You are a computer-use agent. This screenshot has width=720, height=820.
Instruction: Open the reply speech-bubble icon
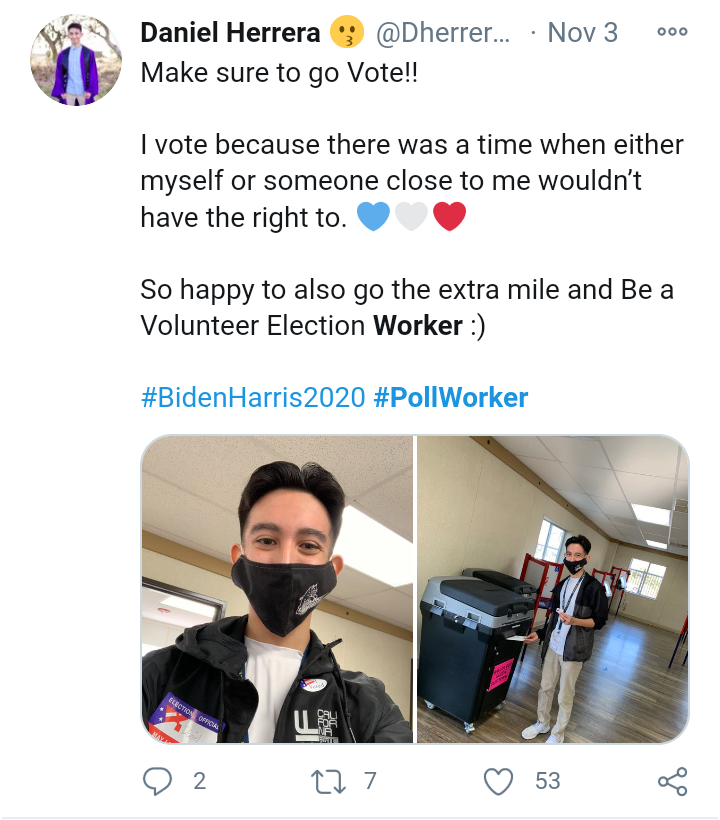pos(157,781)
